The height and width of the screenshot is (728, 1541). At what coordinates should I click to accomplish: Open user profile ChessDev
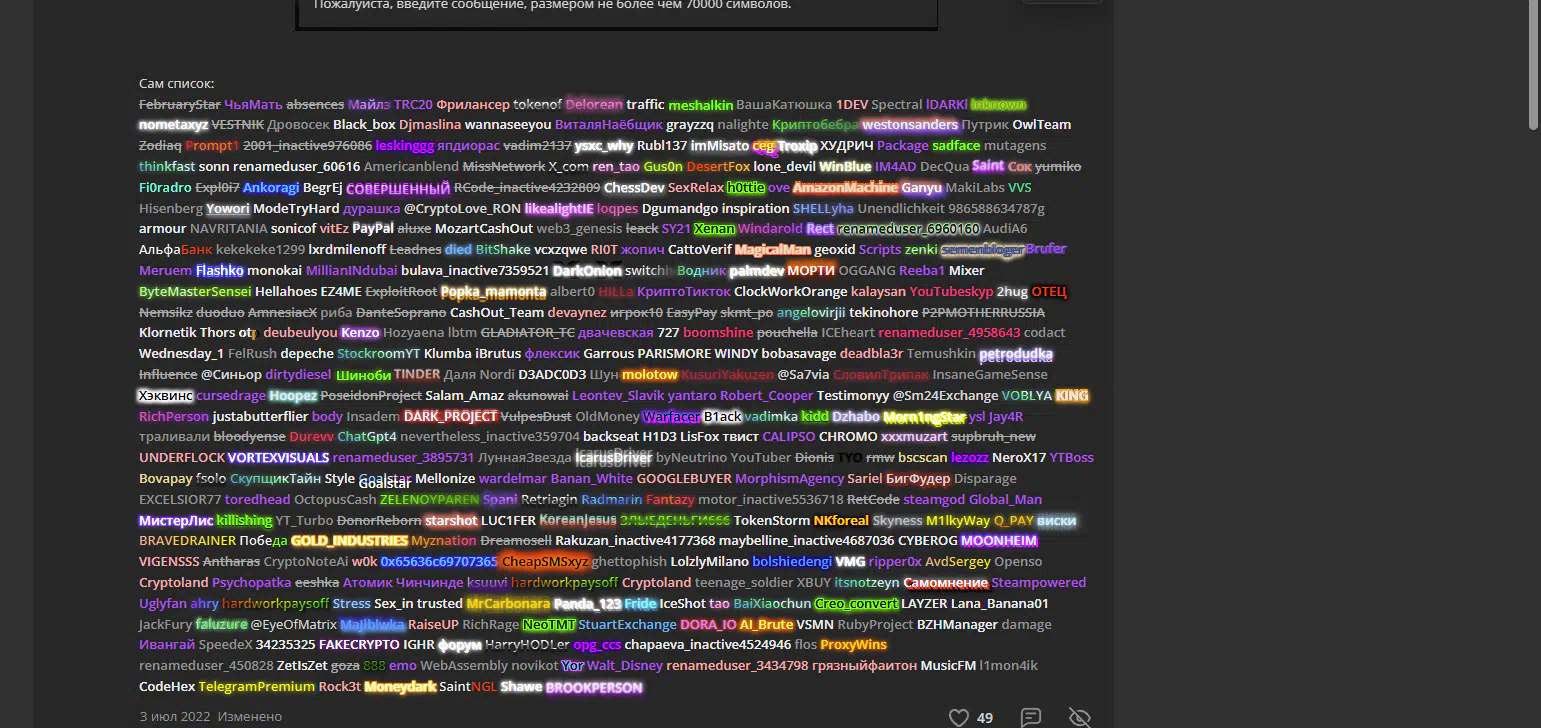click(x=634, y=187)
